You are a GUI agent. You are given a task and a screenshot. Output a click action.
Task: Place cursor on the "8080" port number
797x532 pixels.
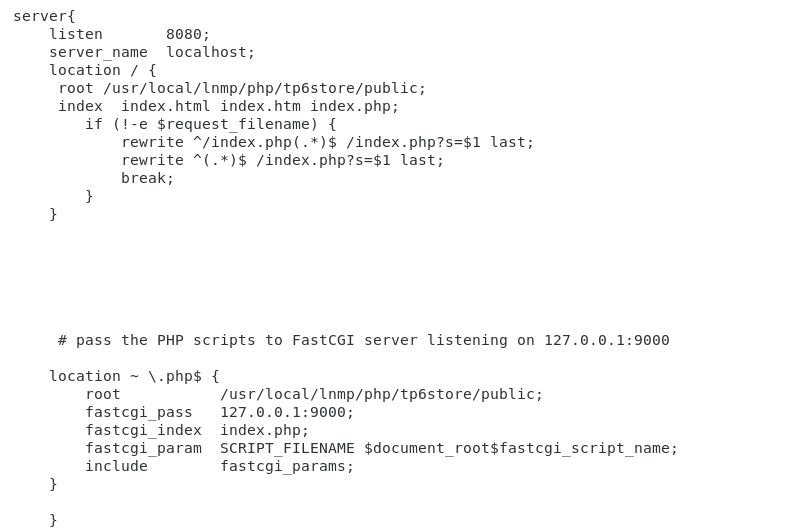coord(184,34)
